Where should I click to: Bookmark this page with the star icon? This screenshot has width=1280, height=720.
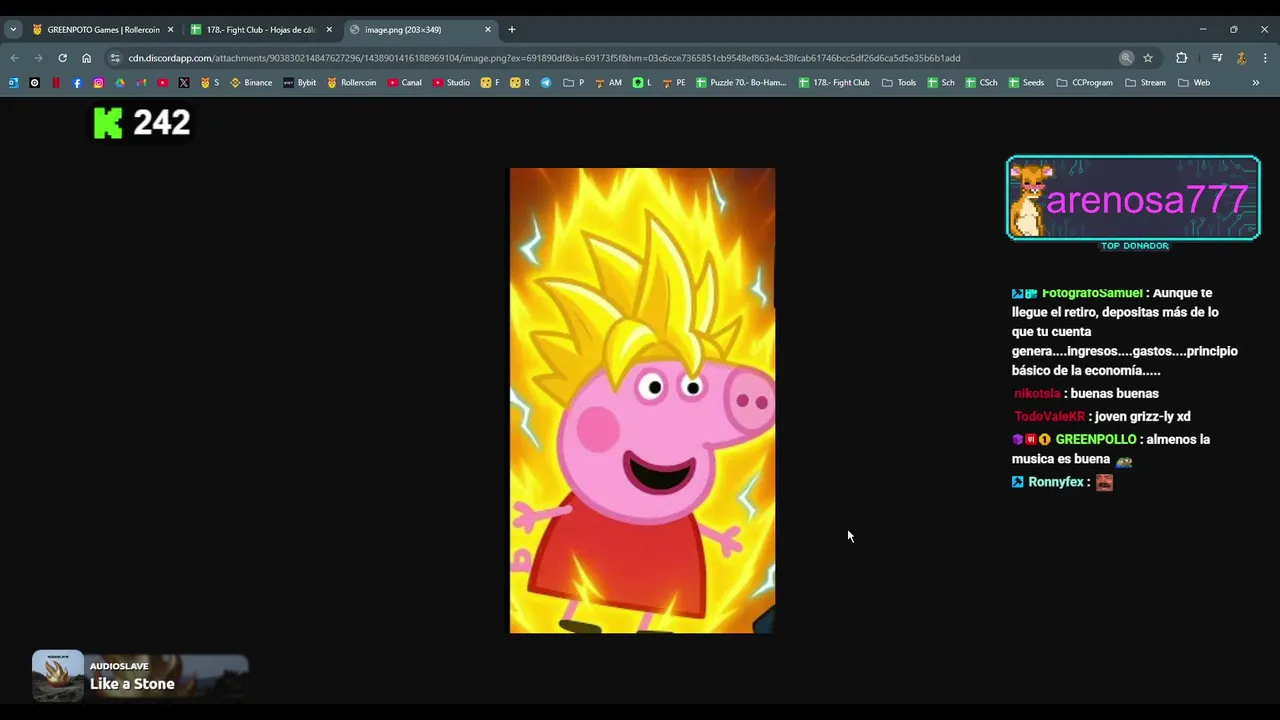(1148, 58)
